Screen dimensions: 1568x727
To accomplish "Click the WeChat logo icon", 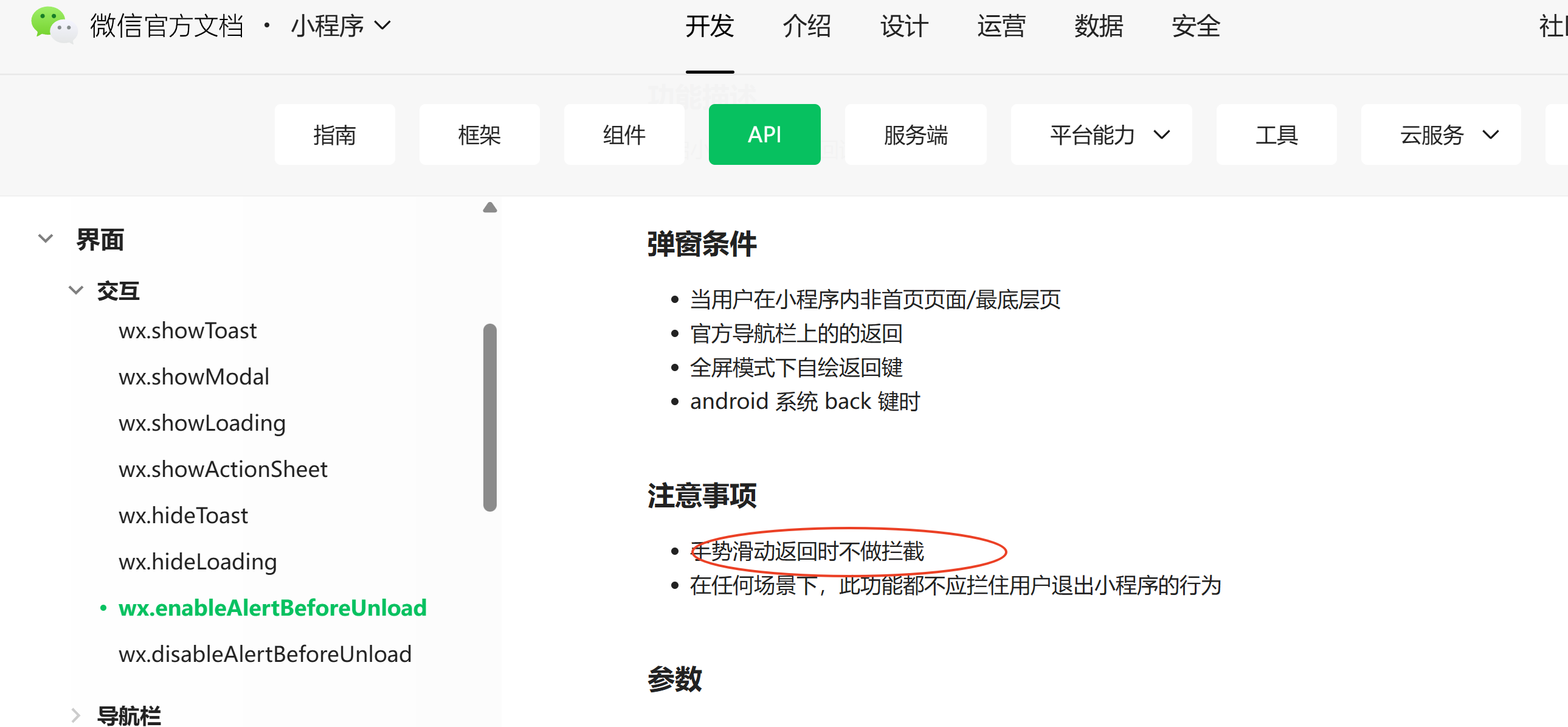I will [54, 25].
